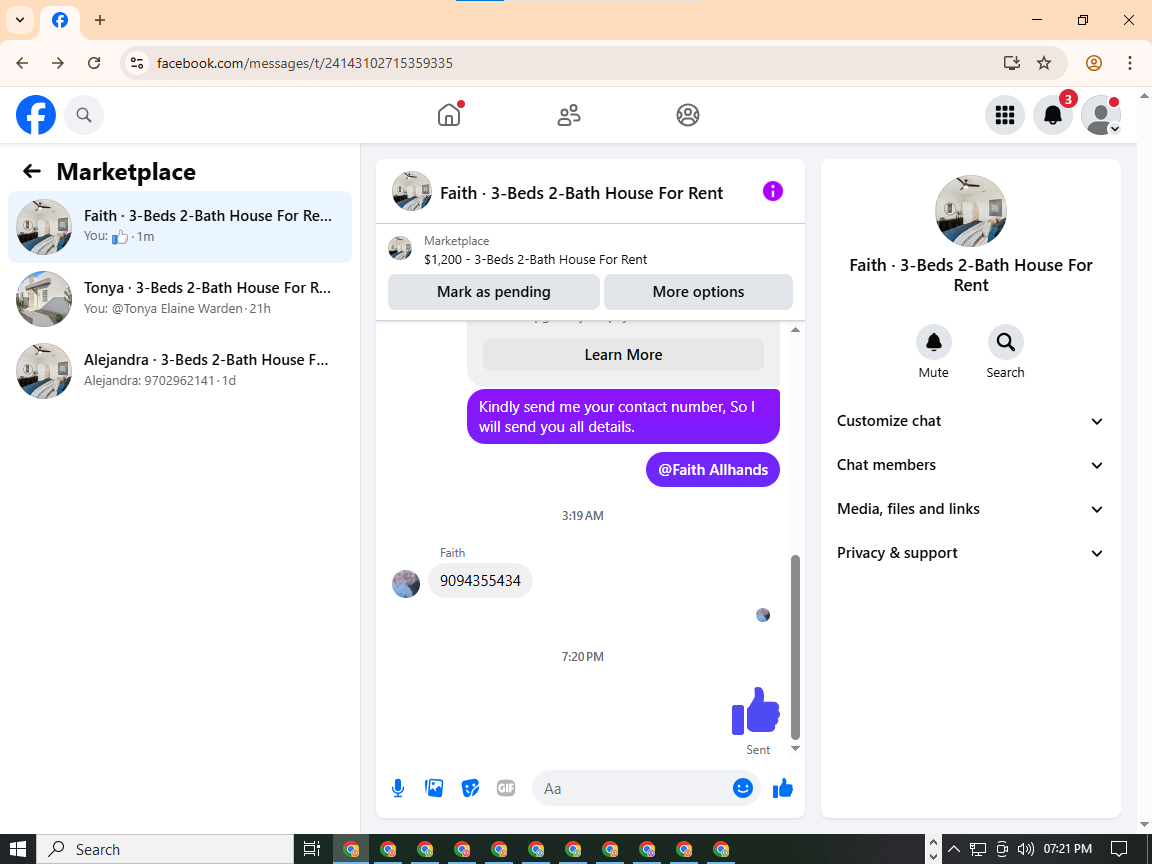Click the More options button
This screenshot has width=1152, height=864.
(698, 292)
